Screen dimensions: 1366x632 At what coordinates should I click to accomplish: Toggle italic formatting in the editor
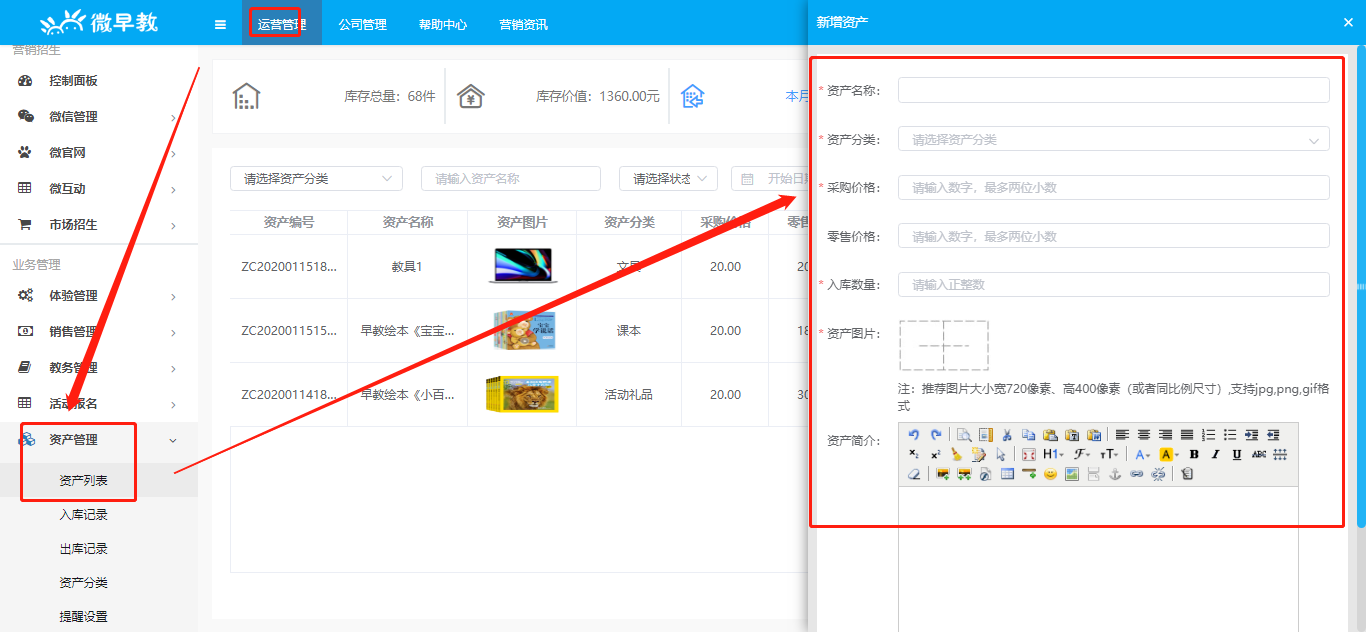[1215, 455]
